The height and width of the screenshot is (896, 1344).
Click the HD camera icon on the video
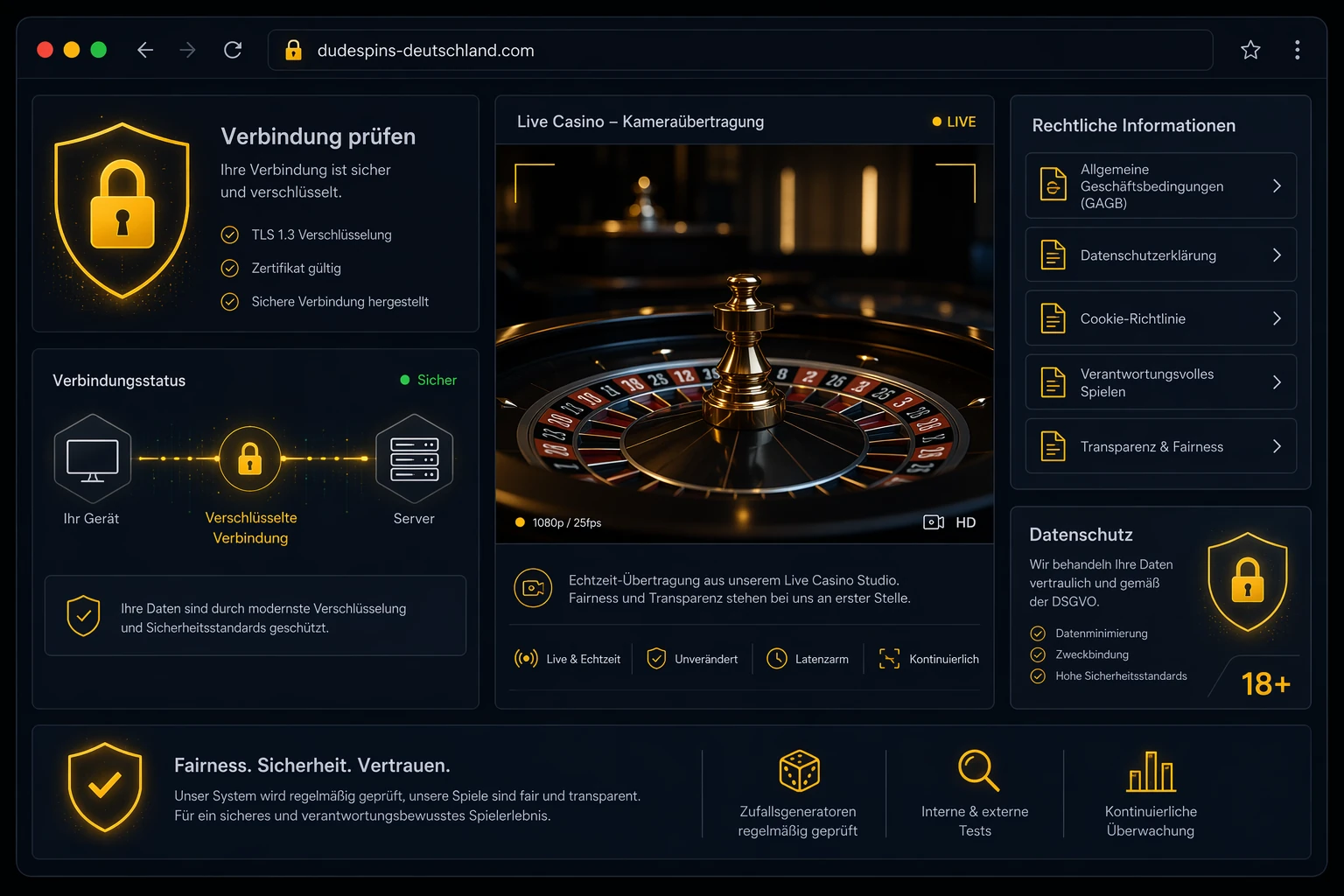point(934,522)
